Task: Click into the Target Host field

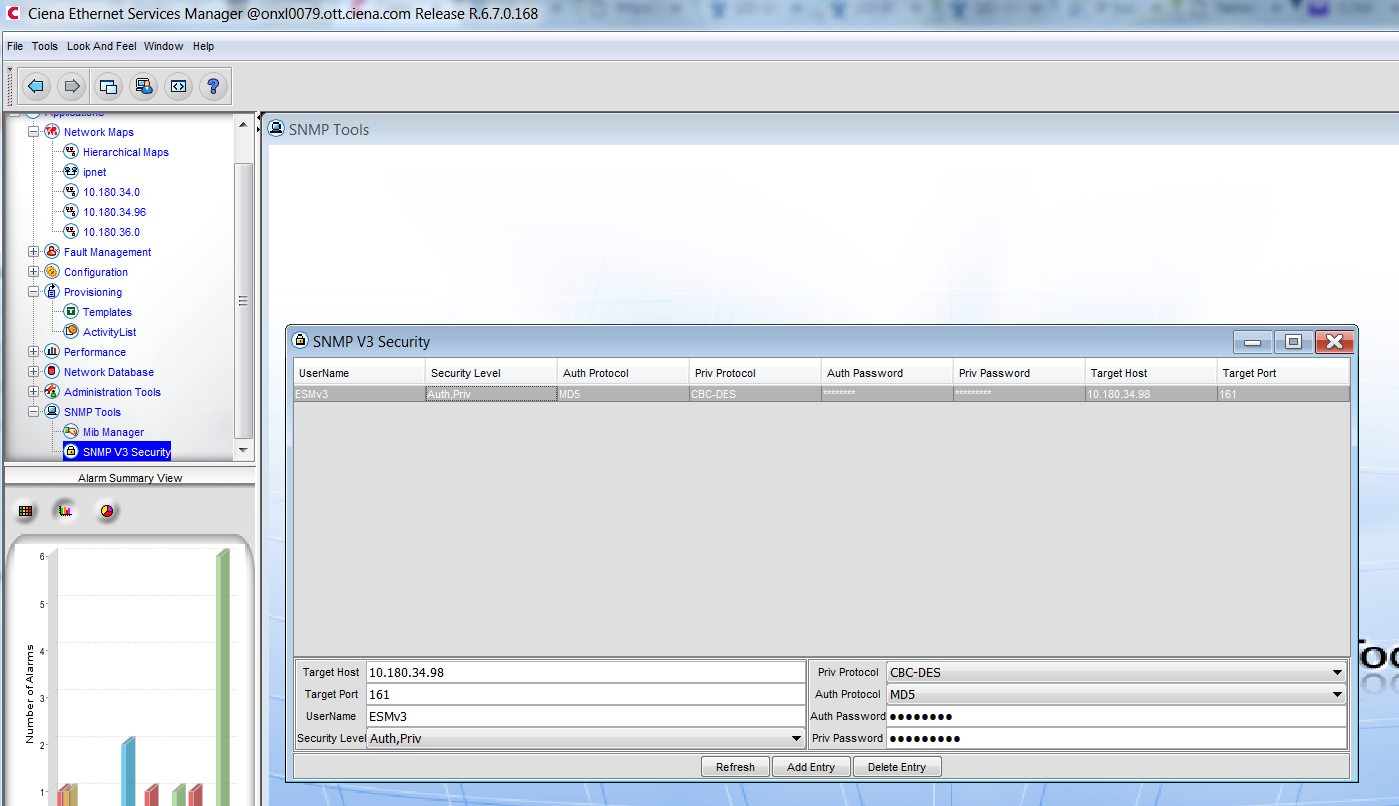Action: click(585, 673)
